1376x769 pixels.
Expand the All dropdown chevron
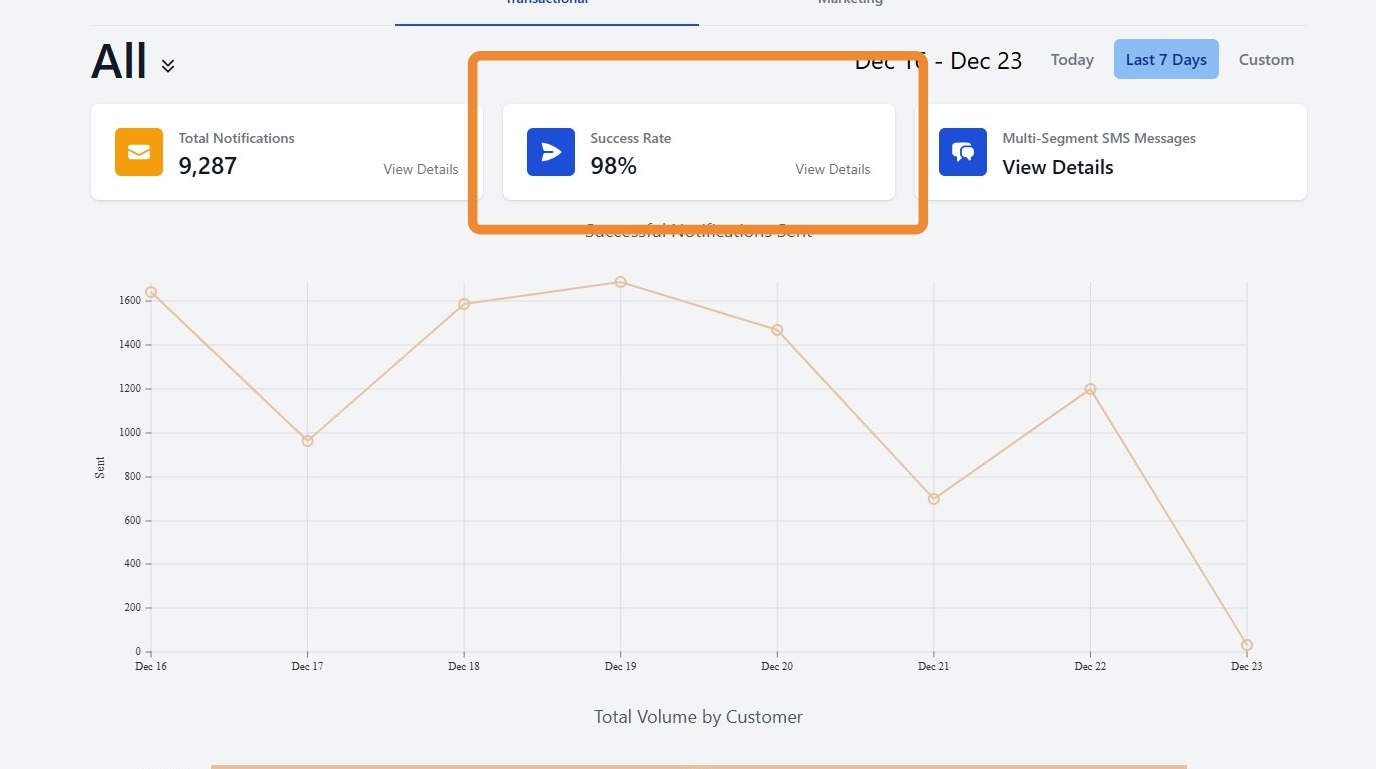tap(168, 66)
